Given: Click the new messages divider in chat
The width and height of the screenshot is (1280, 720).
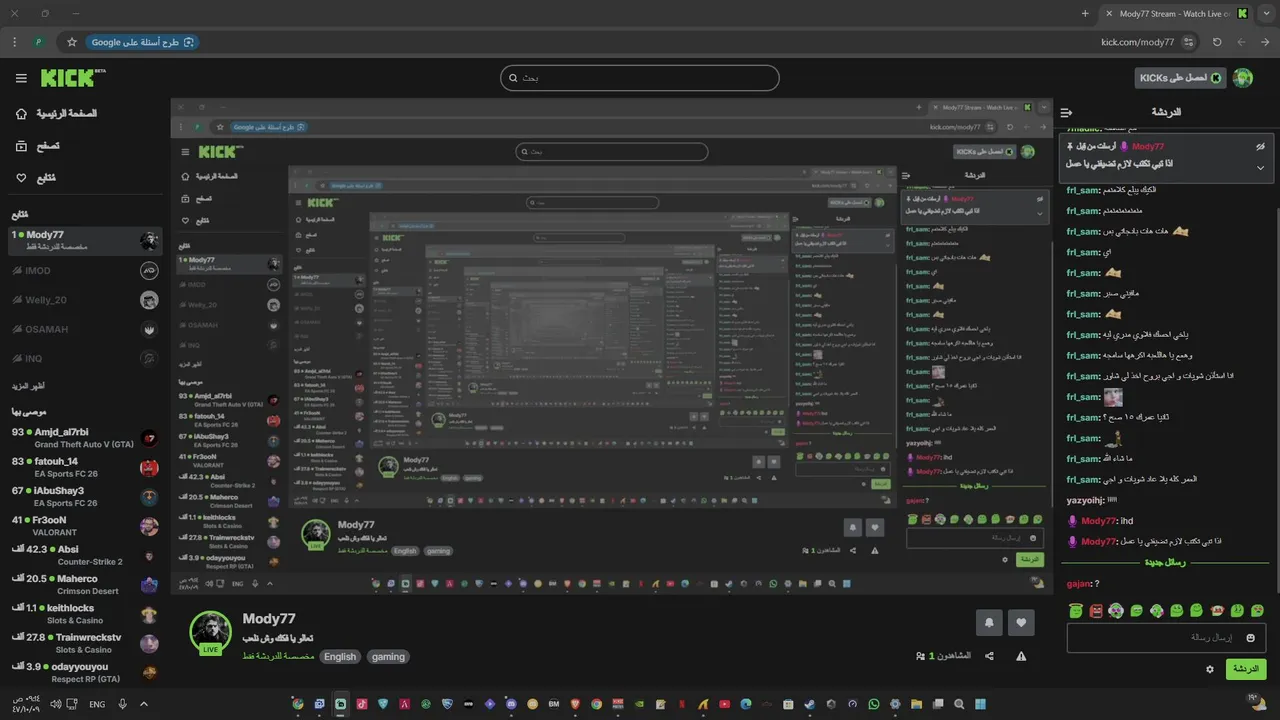Looking at the screenshot, I should [1167, 562].
